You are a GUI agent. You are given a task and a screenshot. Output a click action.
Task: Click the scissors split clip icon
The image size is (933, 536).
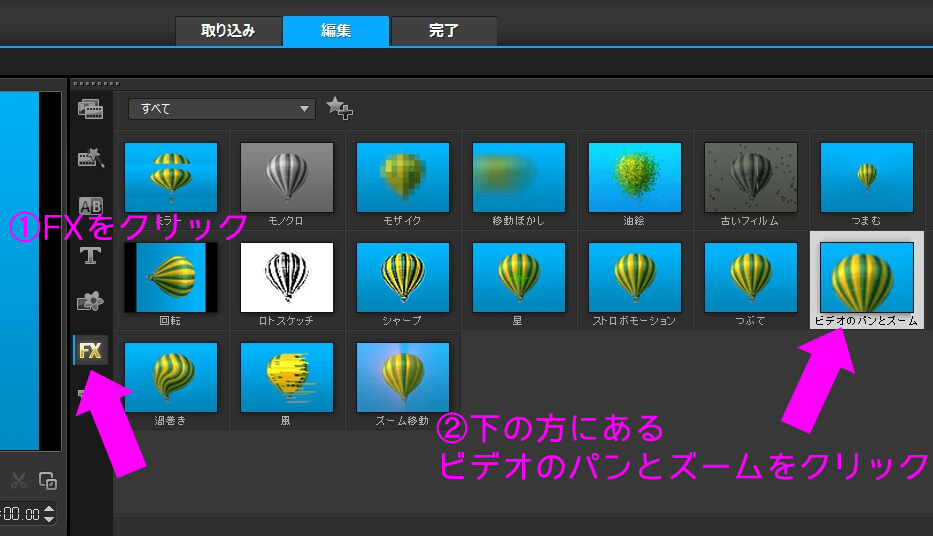click(x=18, y=480)
